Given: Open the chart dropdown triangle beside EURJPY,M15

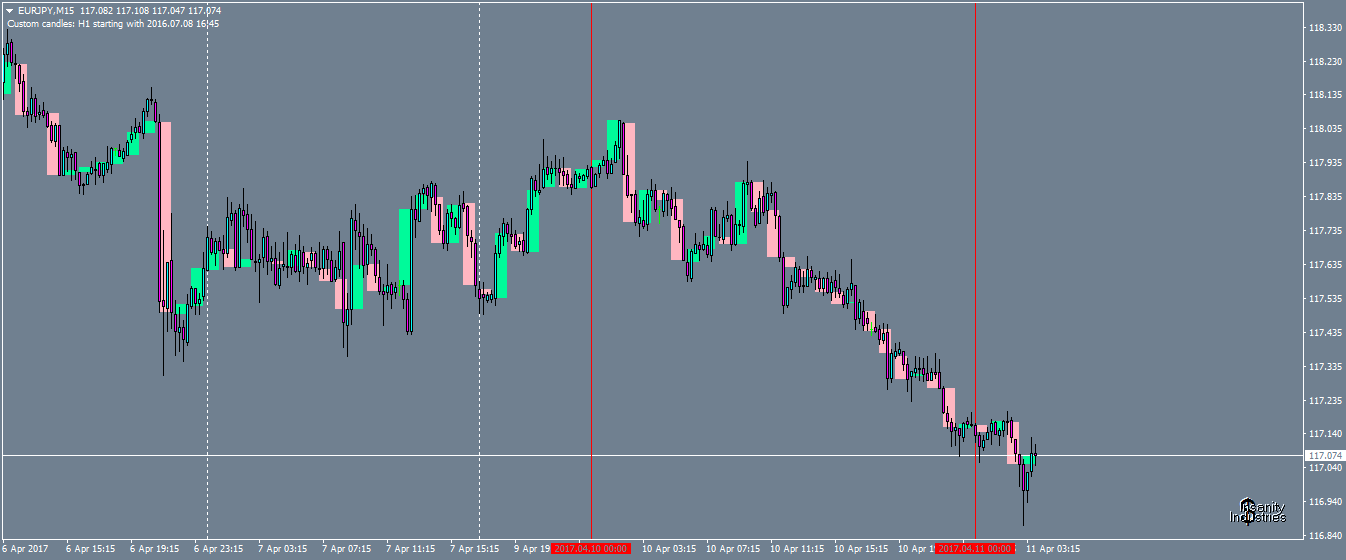Looking at the screenshot, I should pyautogui.click(x=9, y=11).
